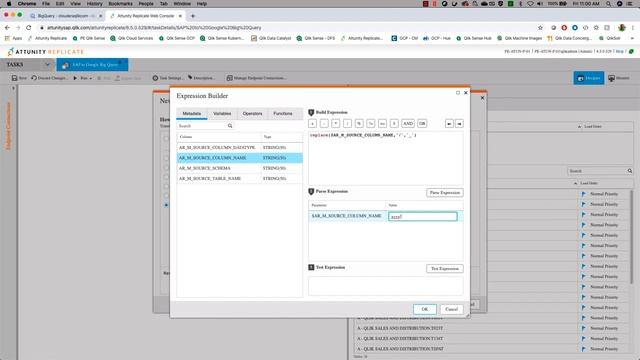This screenshot has width=640, height=360.
Task: Open the Qlik Sense Hub bookmark
Action: pyautogui.click(x=474, y=38)
